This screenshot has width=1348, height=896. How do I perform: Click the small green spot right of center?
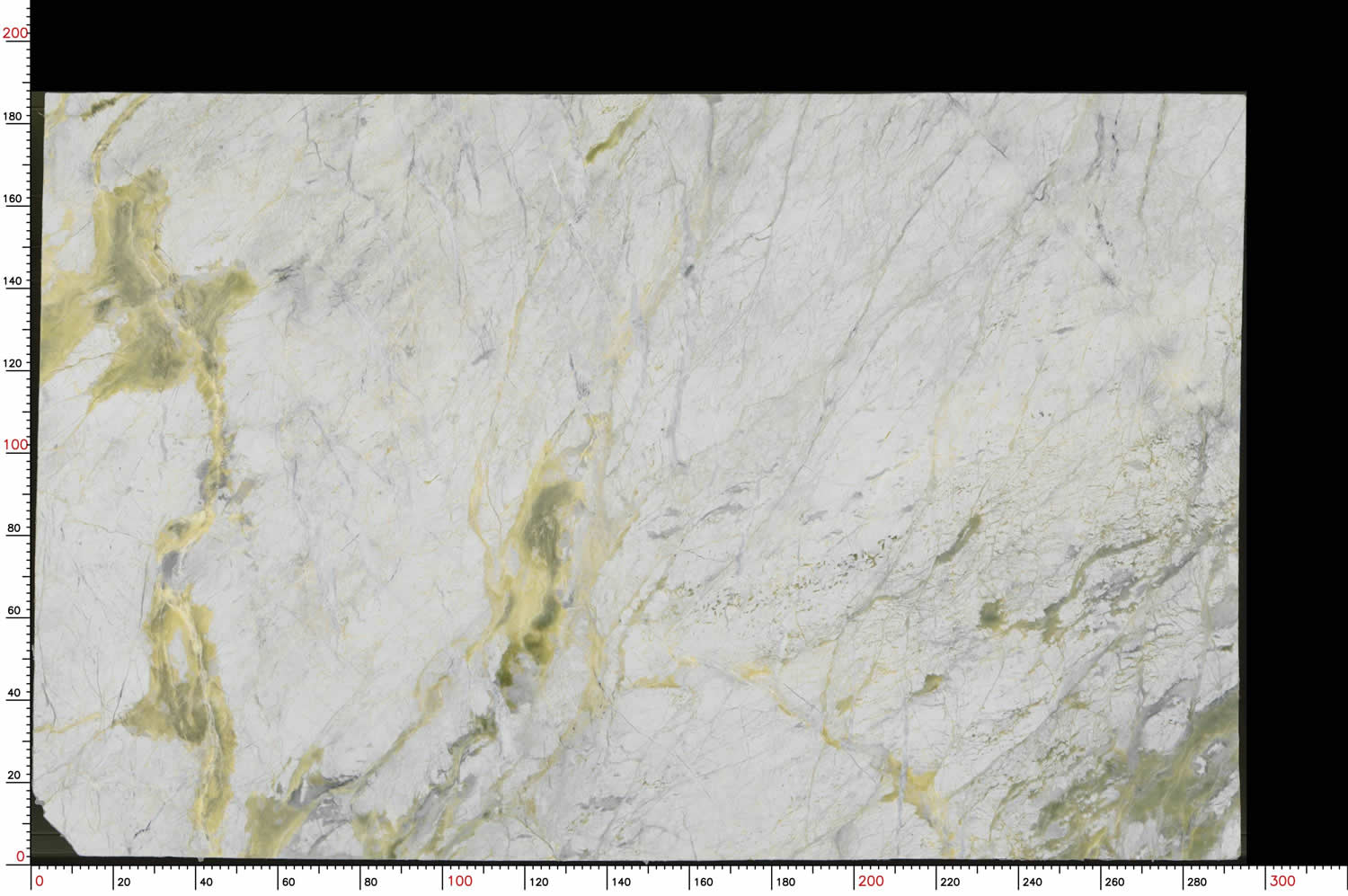990,614
